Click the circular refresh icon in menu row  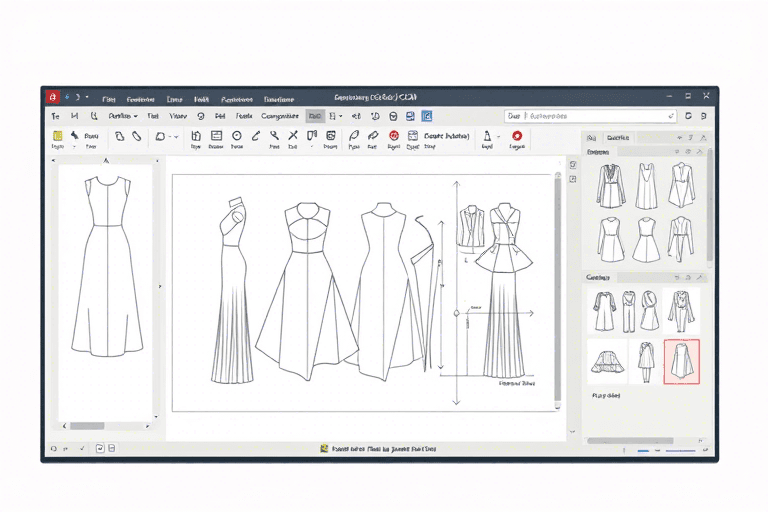click(200, 116)
